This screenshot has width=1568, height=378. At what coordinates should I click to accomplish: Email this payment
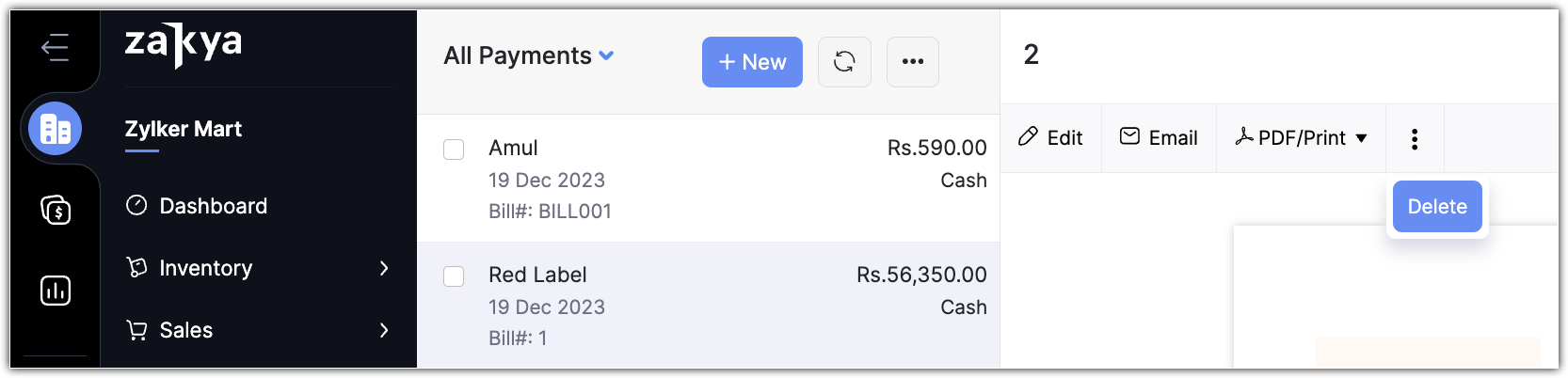pos(1159,138)
